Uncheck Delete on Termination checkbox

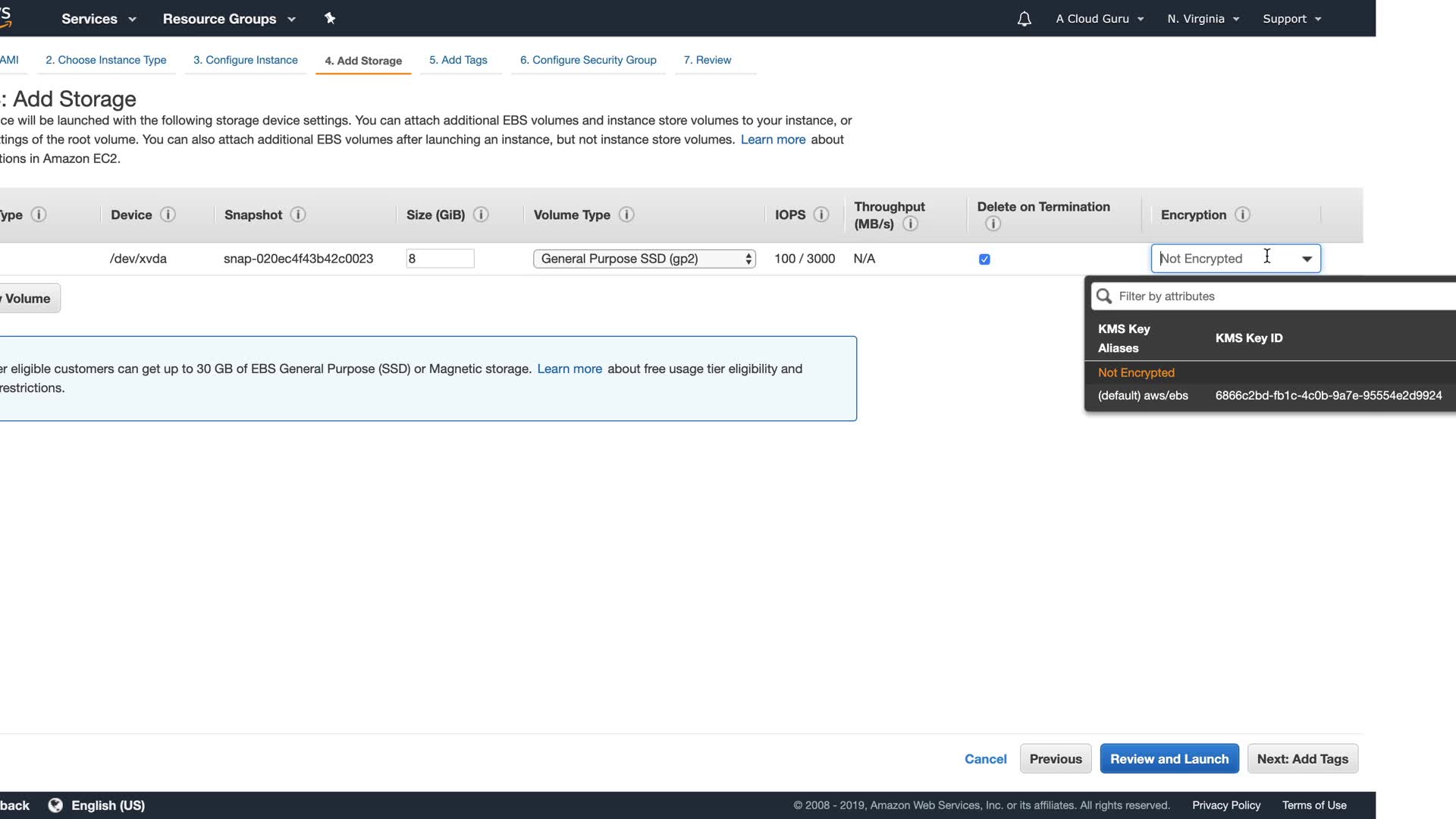click(984, 259)
